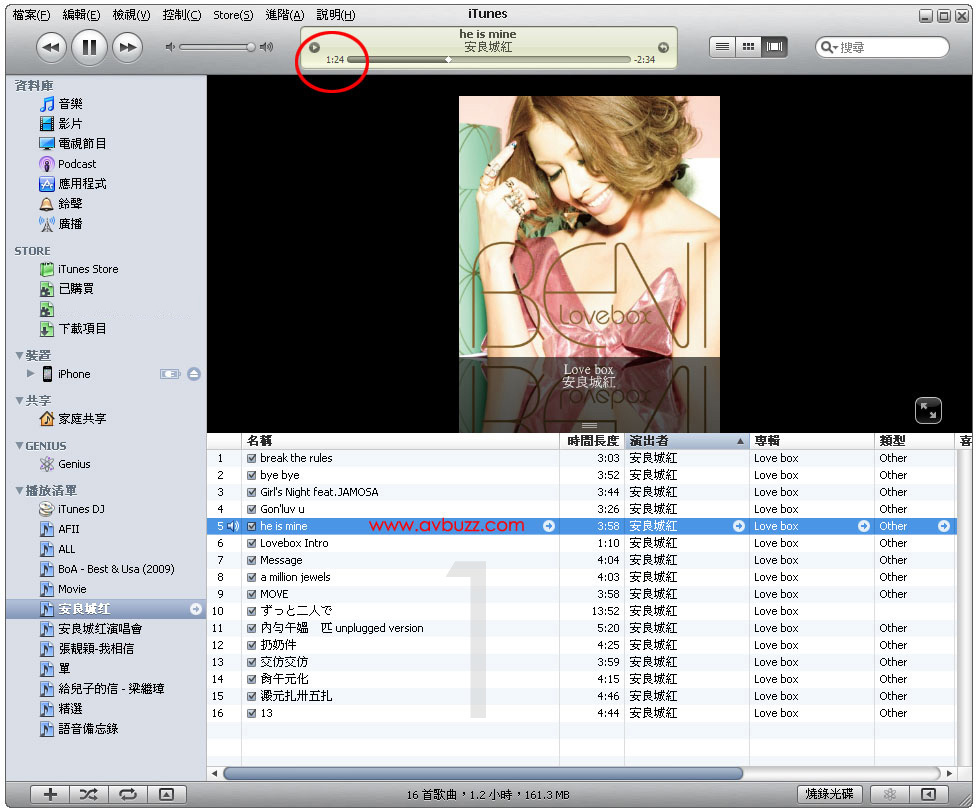Sort by the 演出者 column header
The height and width of the screenshot is (811, 979).
tap(686, 441)
